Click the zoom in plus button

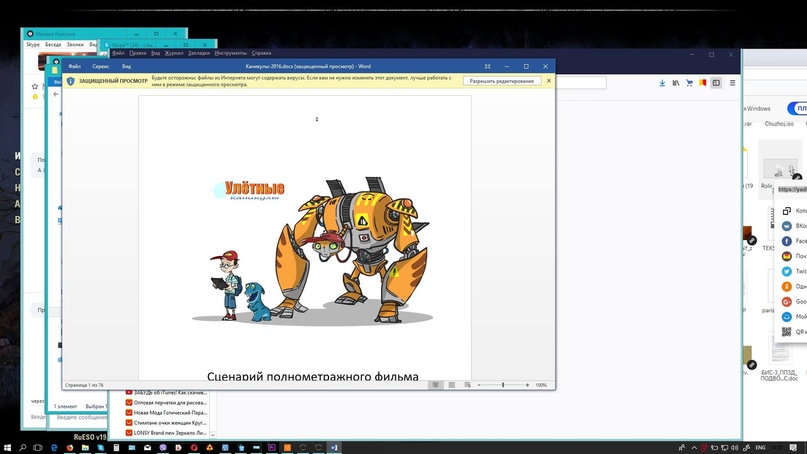(529, 385)
